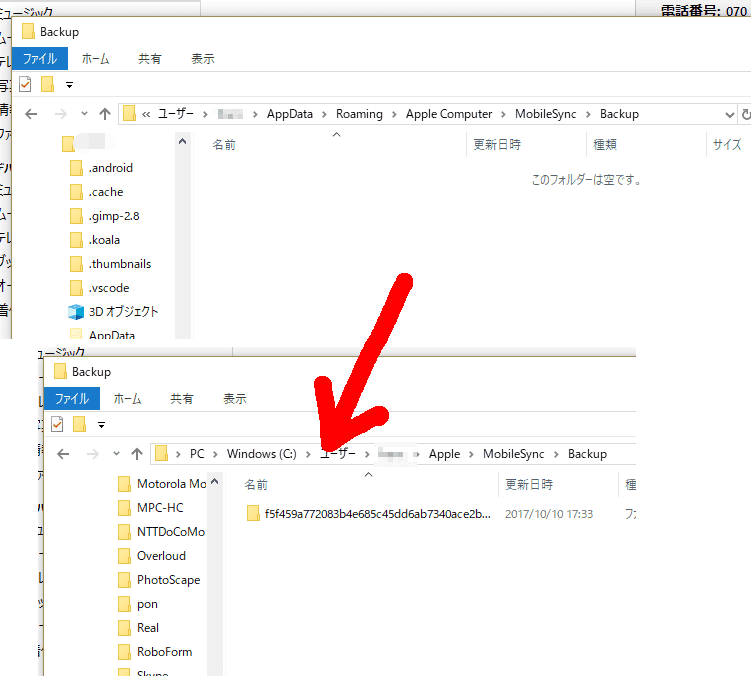Select PhotoScape folder in lower tree
Viewport: 751px width, 676px height.
pyautogui.click(x=159, y=580)
